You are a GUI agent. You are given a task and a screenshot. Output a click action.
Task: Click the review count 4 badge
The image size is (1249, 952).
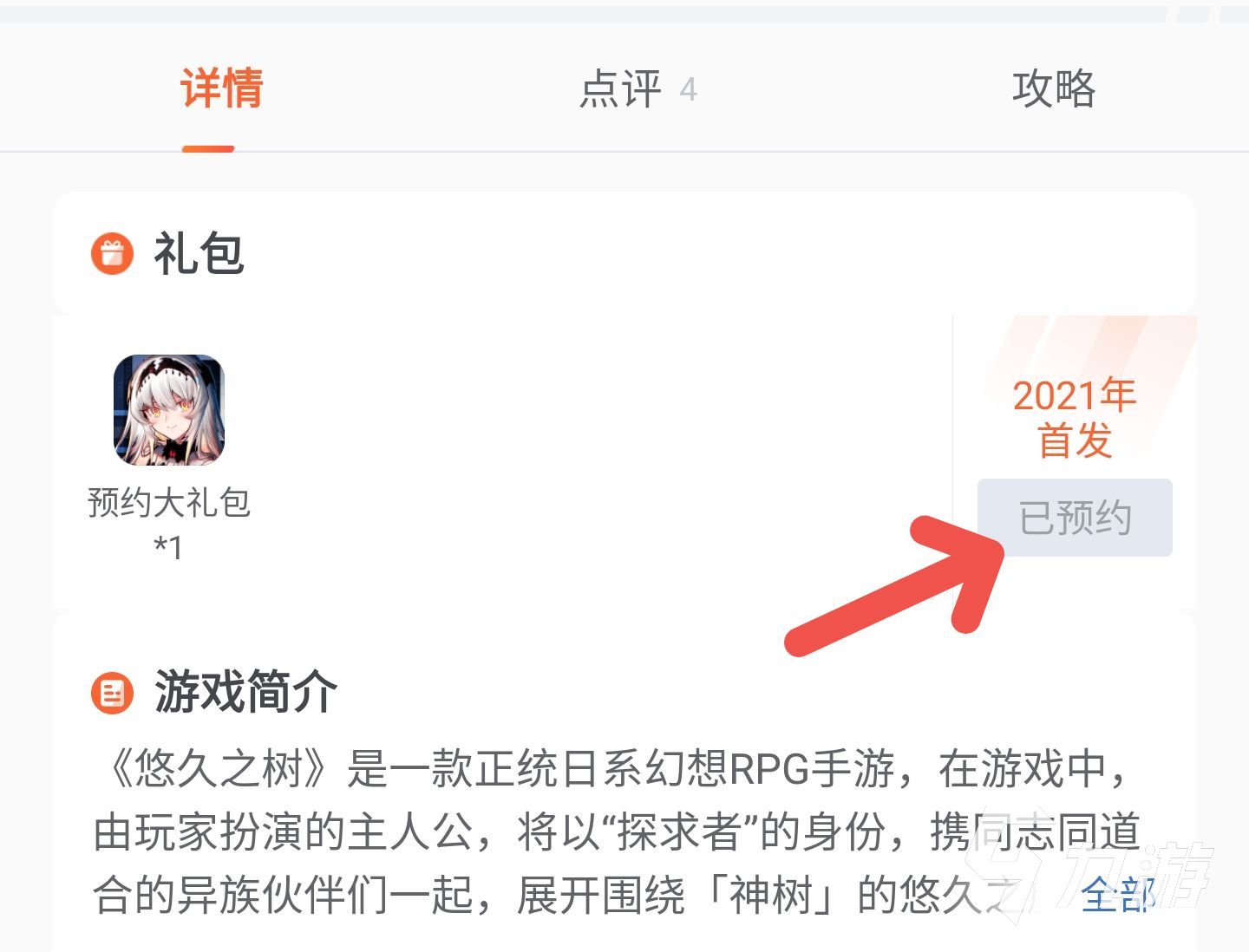pos(688,89)
